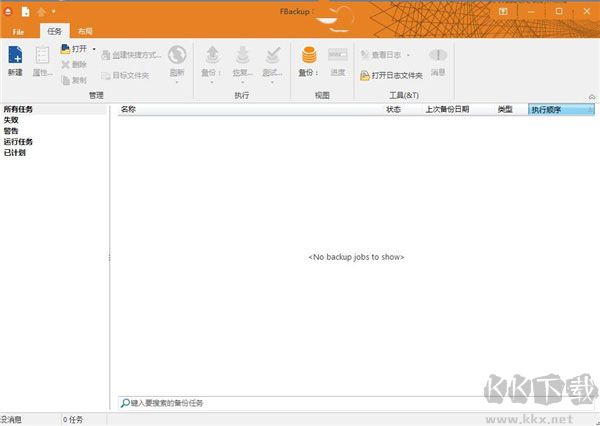Open the 属性 properties icon

42,55
